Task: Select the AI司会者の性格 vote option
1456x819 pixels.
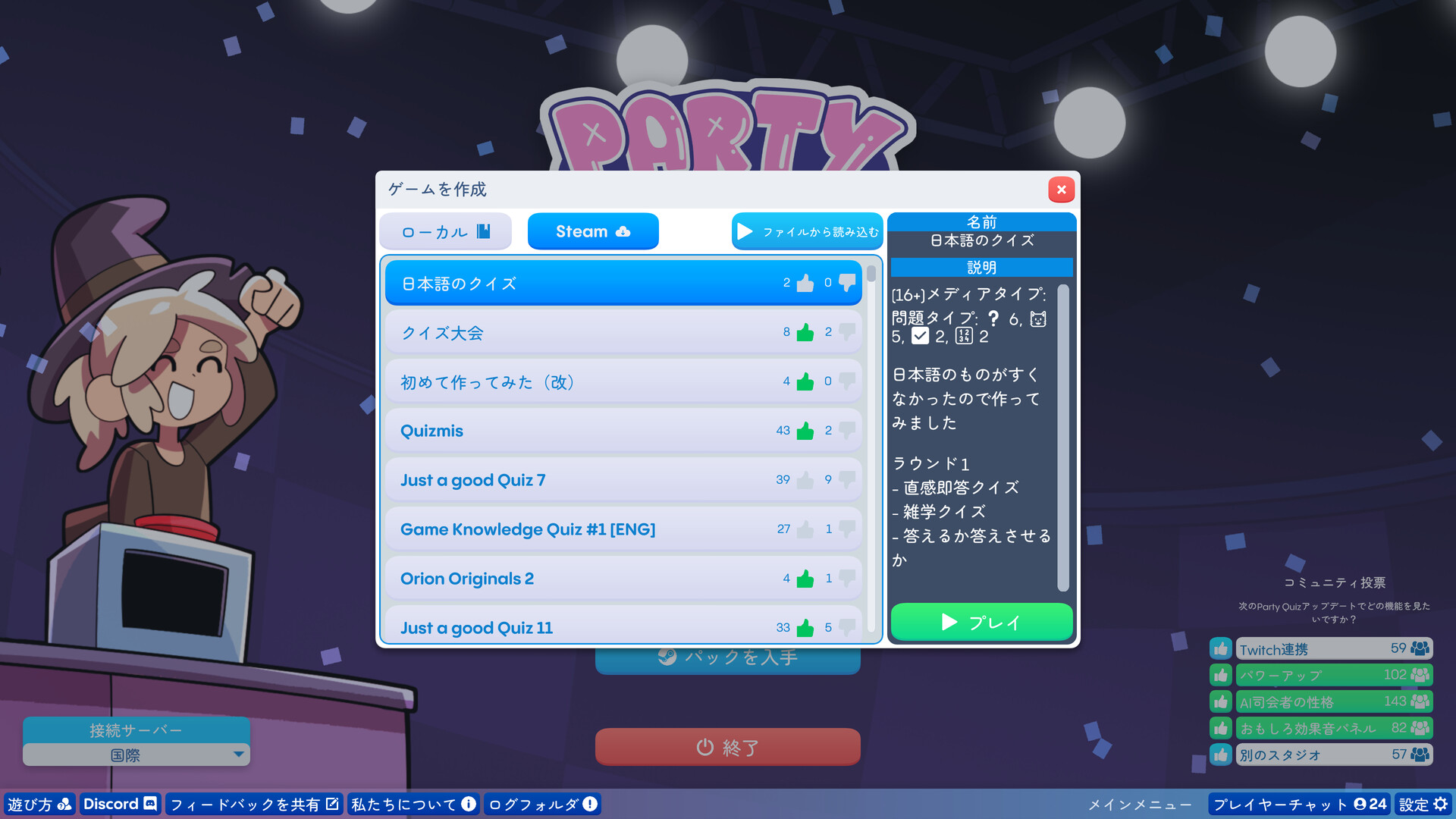Action: pos(1334,702)
